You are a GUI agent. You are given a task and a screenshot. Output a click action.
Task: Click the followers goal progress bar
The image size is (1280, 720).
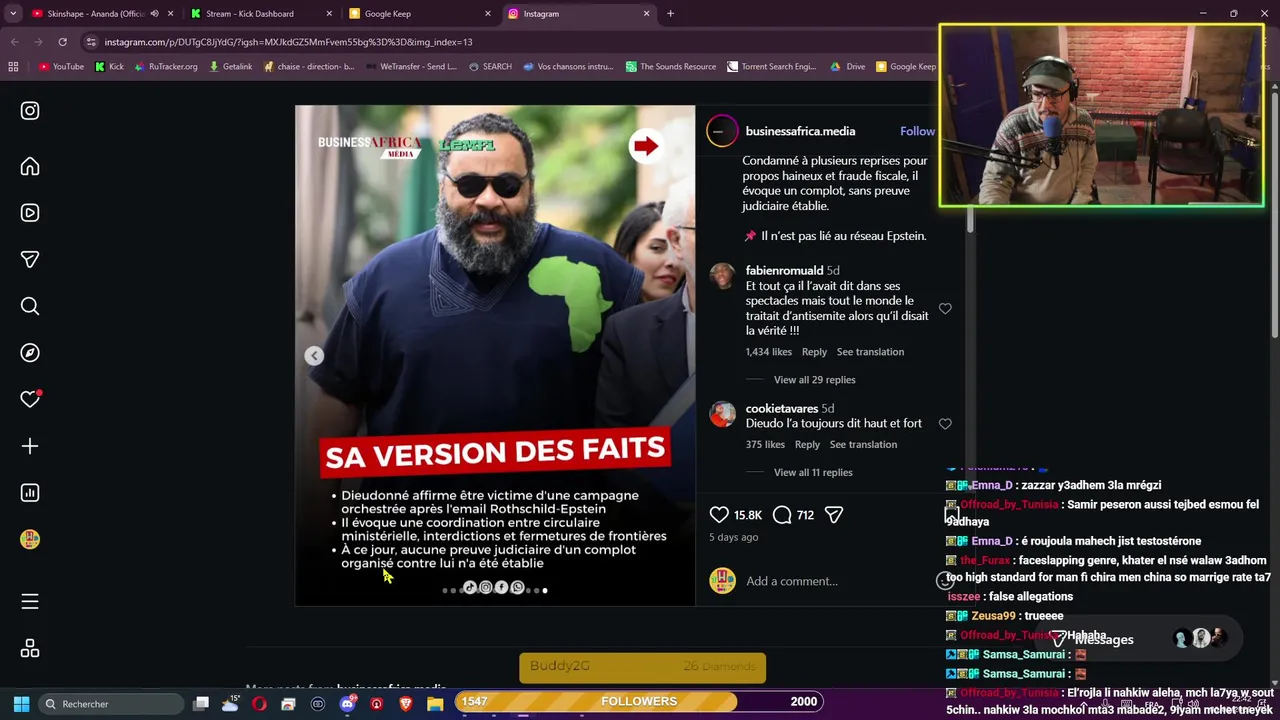point(639,701)
